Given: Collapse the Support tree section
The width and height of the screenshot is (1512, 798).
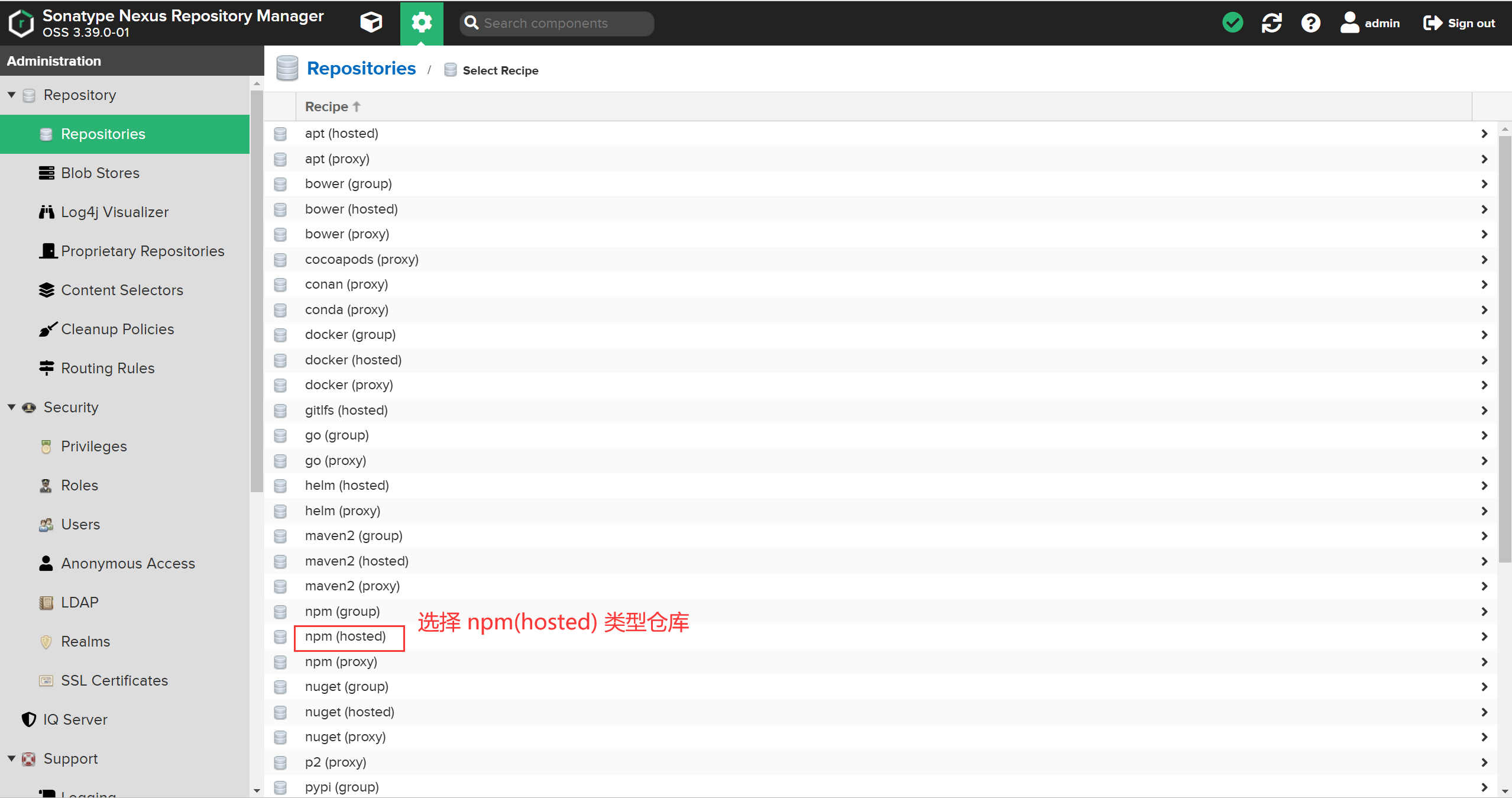Looking at the screenshot, I should tap(11, 758).
